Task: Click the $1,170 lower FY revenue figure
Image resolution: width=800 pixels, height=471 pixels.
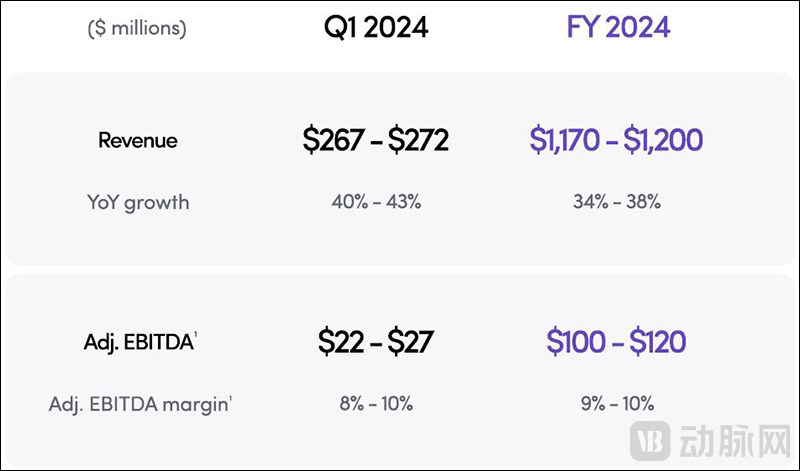Action: [x=565, y=141]
